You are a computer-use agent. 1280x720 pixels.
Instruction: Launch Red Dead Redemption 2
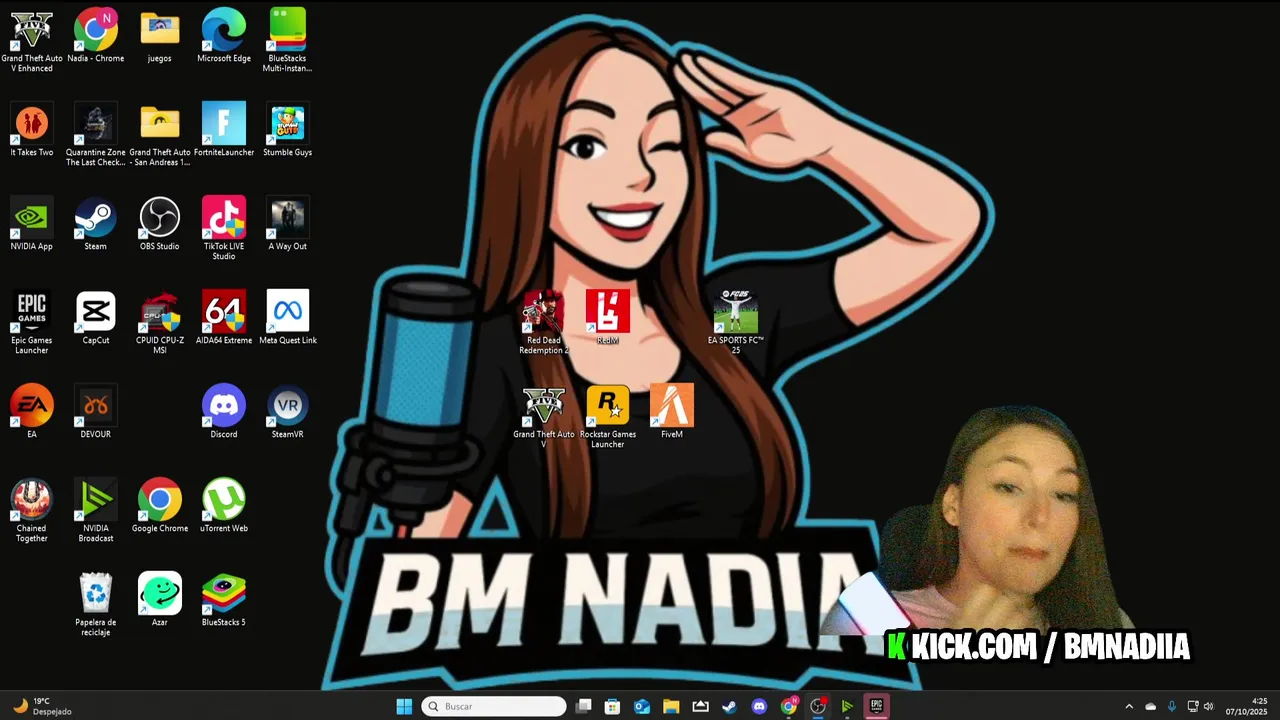[544, 323]
